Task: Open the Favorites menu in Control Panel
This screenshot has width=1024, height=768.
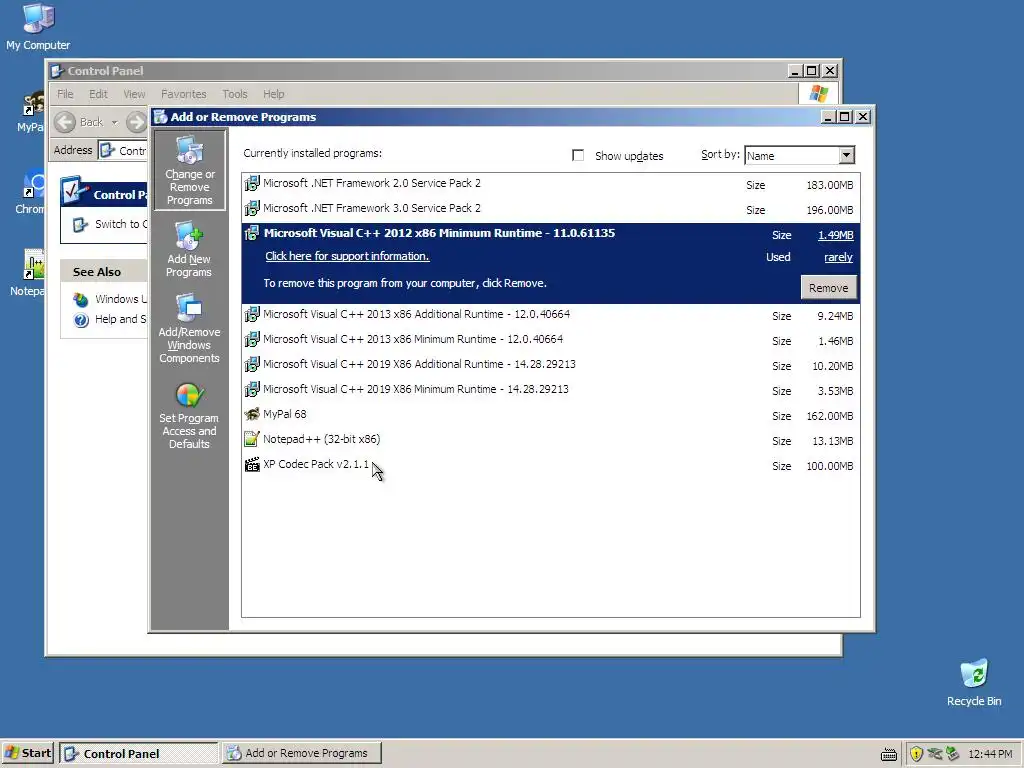Action: (x=184, y=94)
